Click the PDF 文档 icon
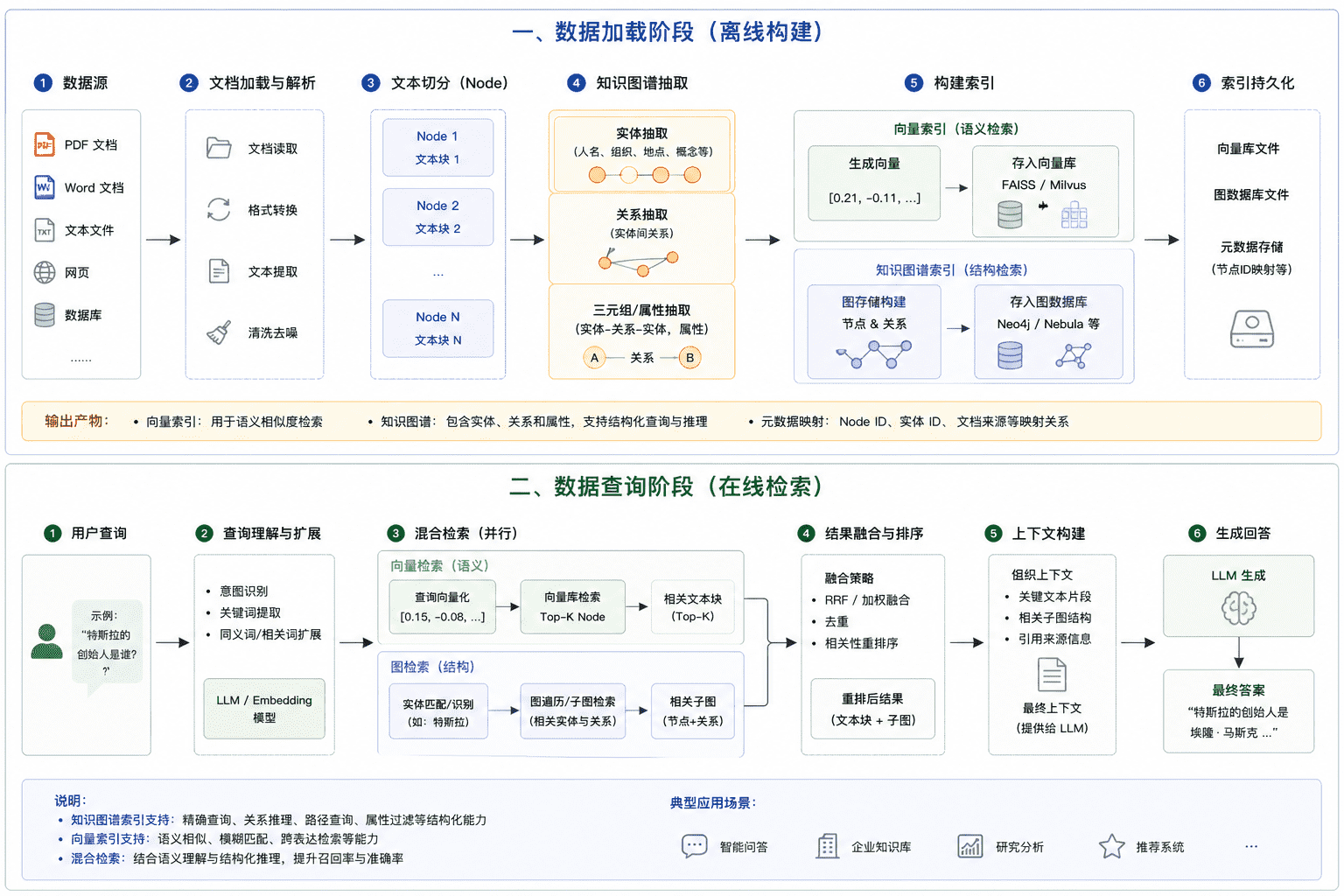The width and height of the screenshot is (1344, 896). 45,144
